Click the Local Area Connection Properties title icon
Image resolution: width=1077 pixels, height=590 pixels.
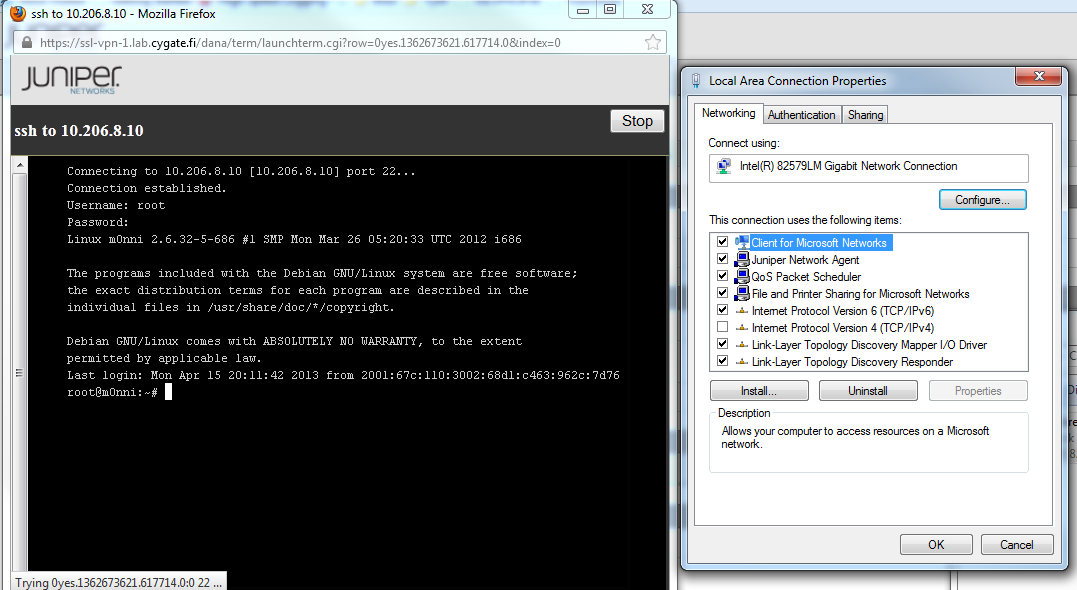[696, 81]
